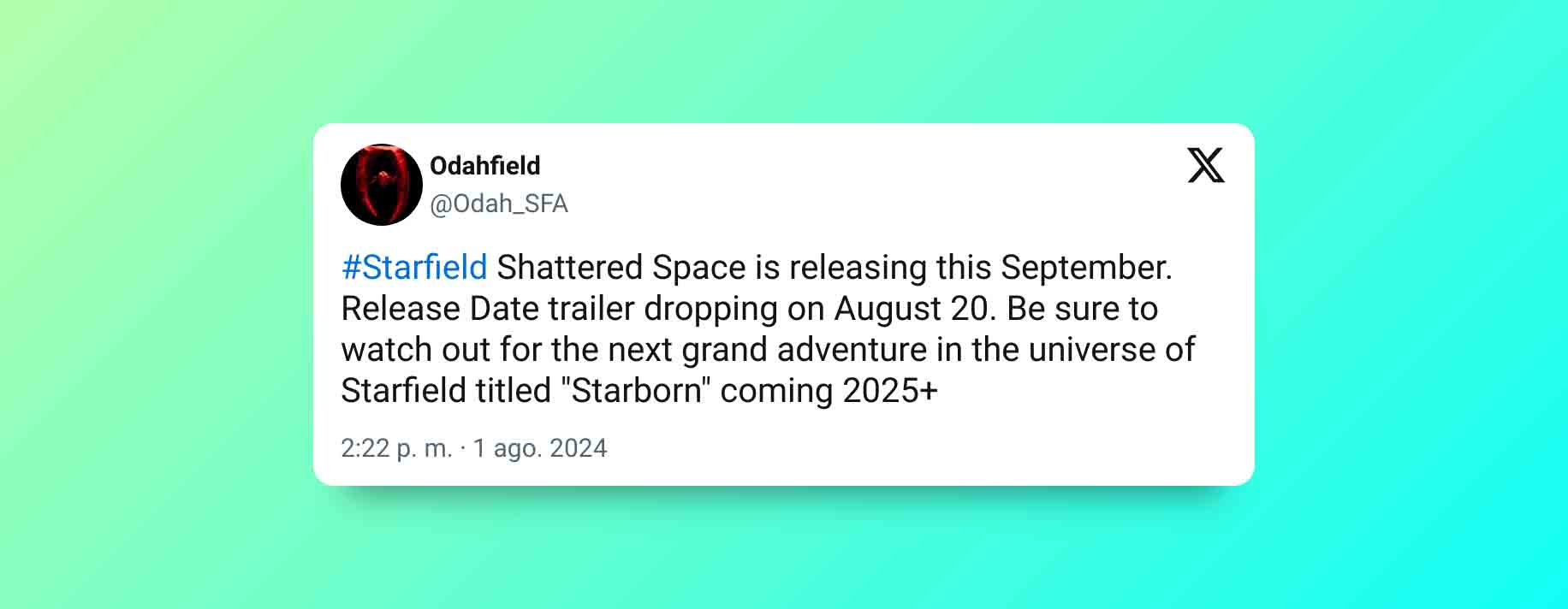Click the Odahfield display name

pyautogui.click(x=484, y=165)
